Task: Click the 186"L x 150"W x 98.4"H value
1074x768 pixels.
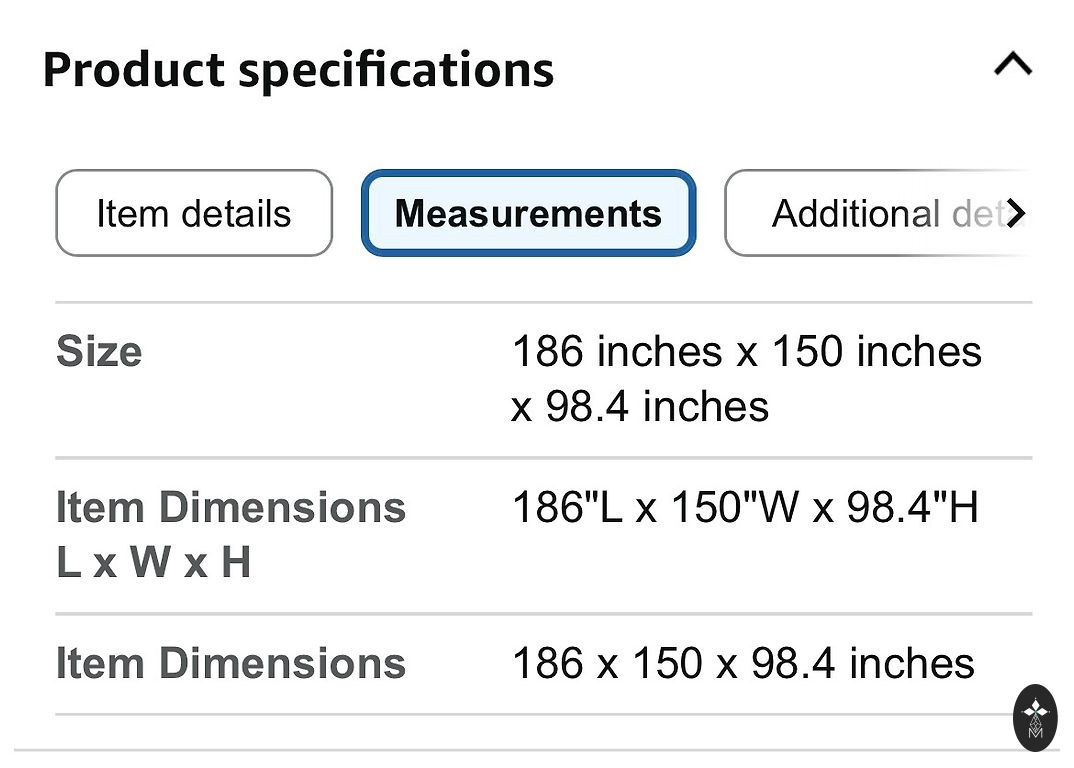Action: 745,508
